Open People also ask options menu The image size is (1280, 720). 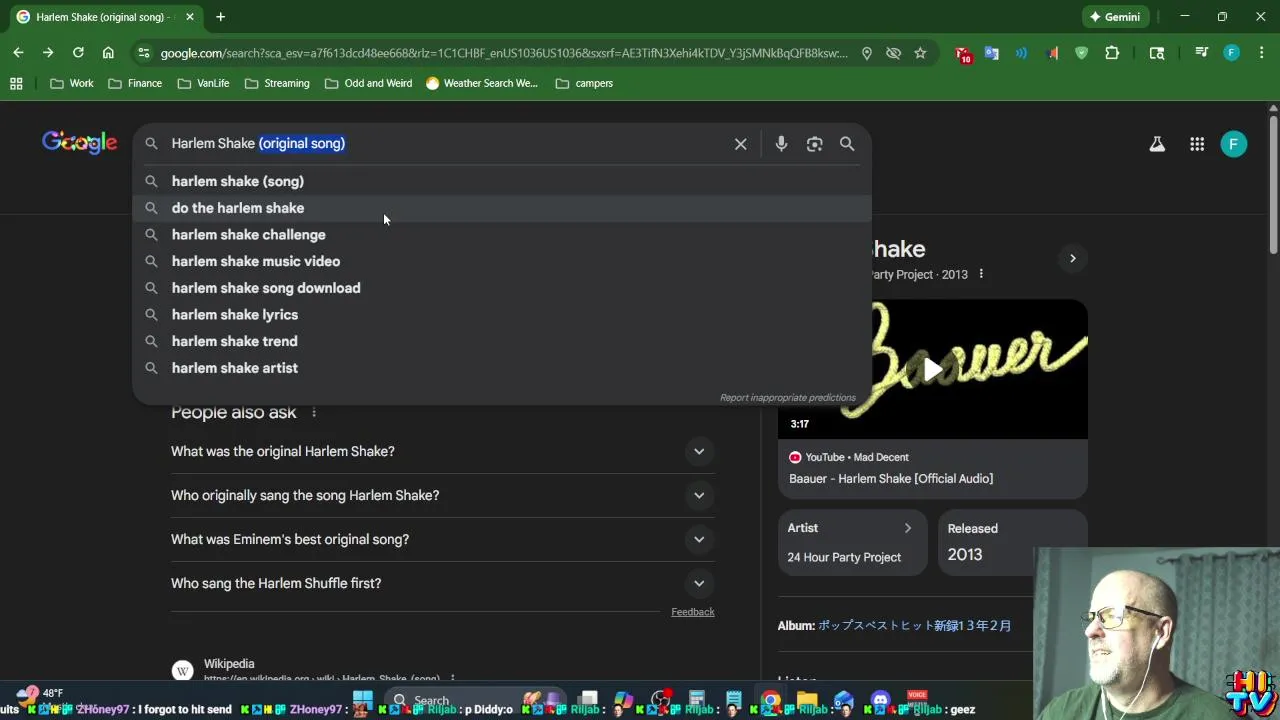314,412
